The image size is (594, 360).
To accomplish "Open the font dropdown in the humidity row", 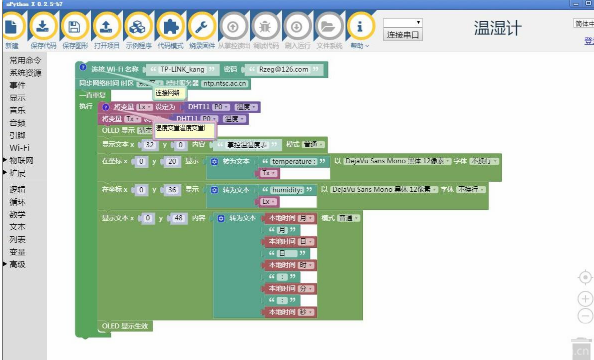I will [384, 189].
